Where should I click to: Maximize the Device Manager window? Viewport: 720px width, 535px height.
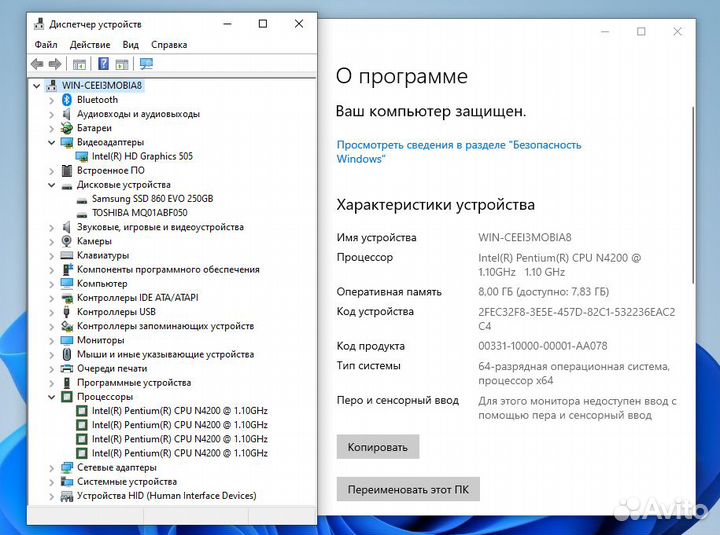pos(263,23)
